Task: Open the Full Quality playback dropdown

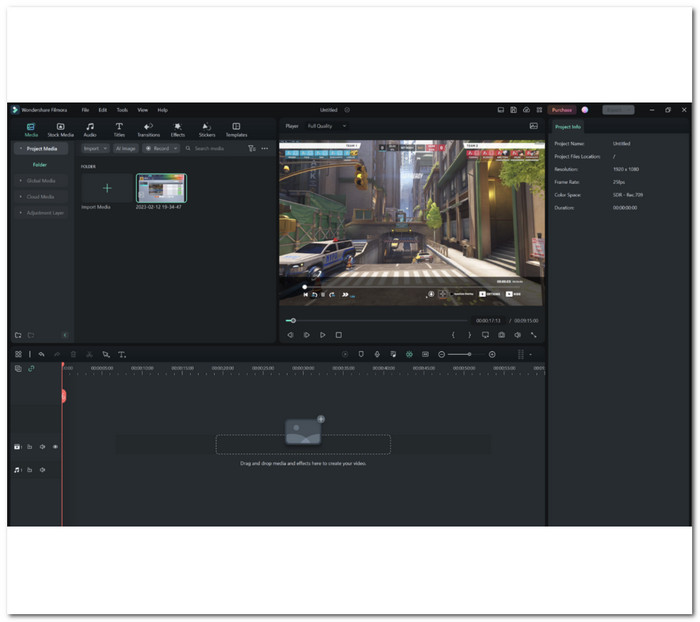Action: 327,126
